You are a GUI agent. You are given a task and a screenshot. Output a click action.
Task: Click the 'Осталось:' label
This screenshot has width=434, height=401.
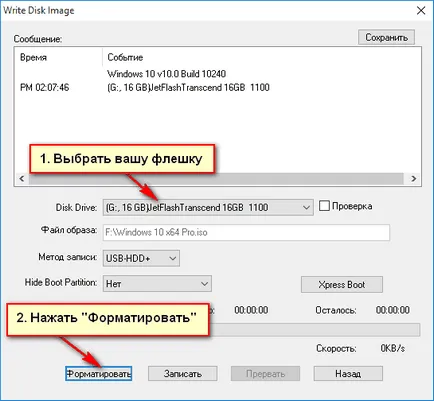pyautogui.click(x=336, y=310)
